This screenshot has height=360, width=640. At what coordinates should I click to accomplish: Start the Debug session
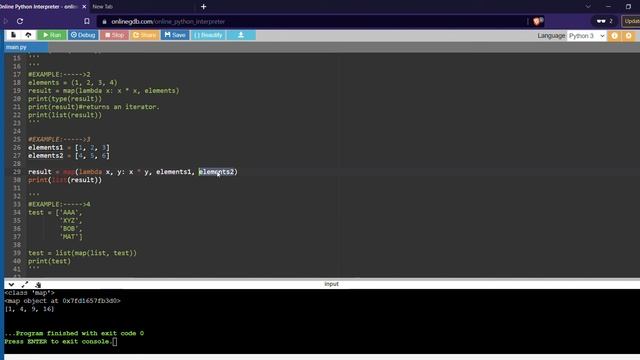[x=83, y=35]
